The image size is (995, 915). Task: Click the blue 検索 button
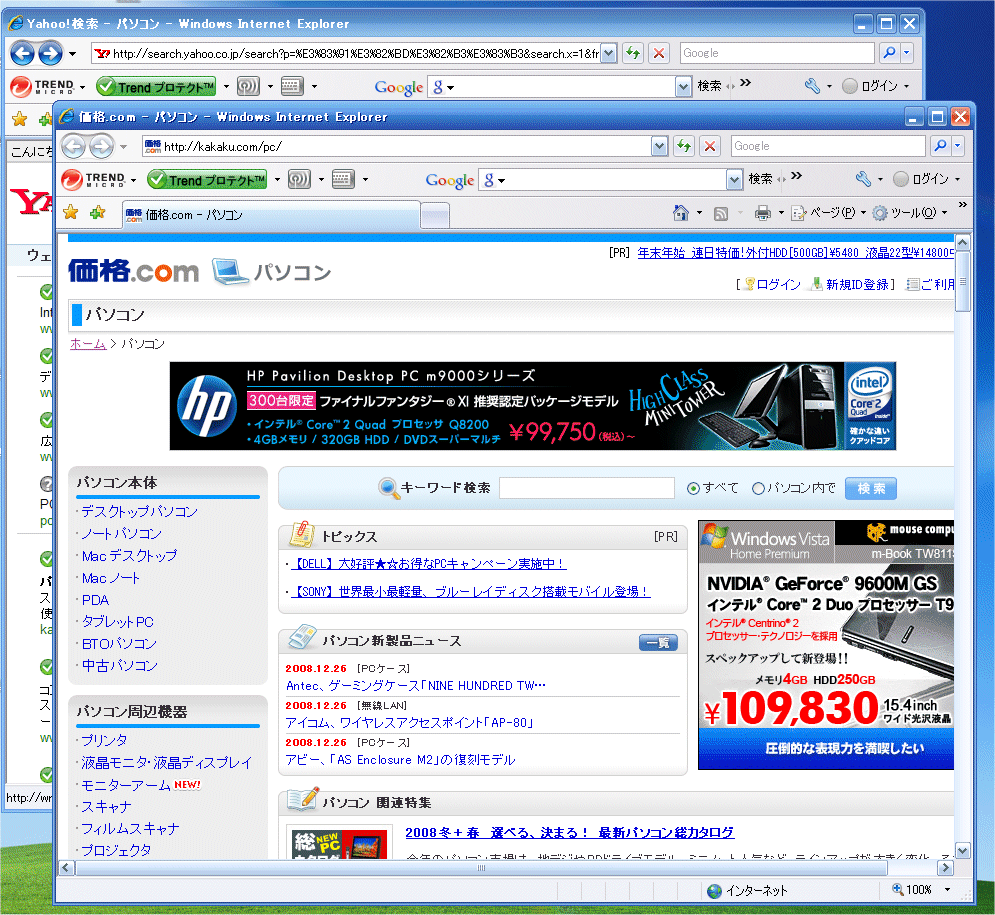click(871, 489)
